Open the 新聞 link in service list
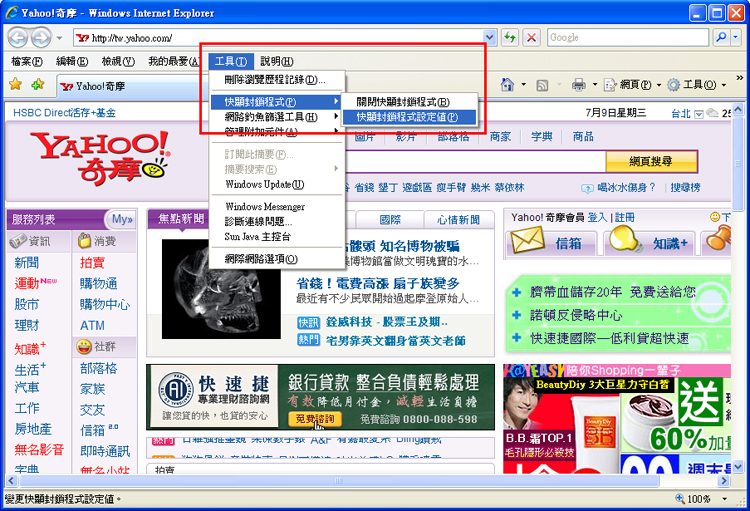Viewport: 750px width, 511px height. coord(27,262)
